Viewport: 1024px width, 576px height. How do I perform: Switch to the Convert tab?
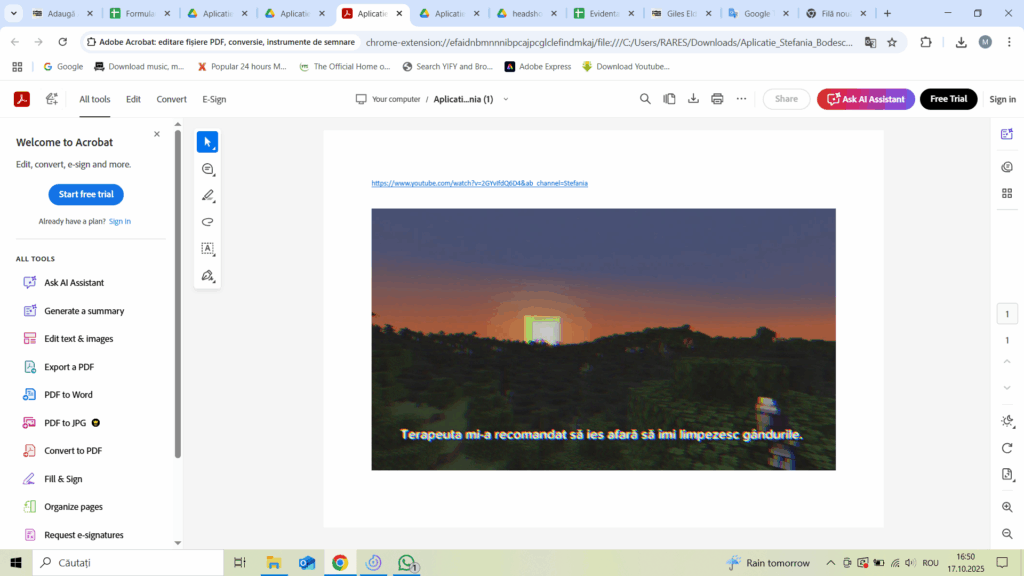pos(171,99)
